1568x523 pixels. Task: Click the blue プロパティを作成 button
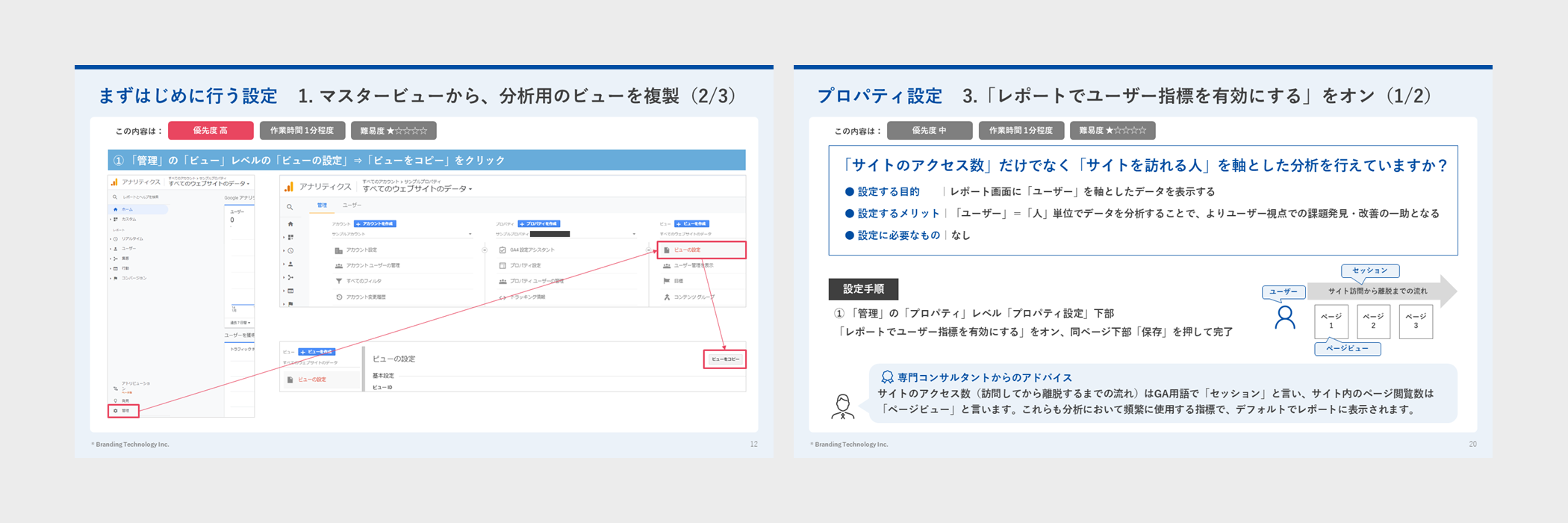[x=538, y=223]
